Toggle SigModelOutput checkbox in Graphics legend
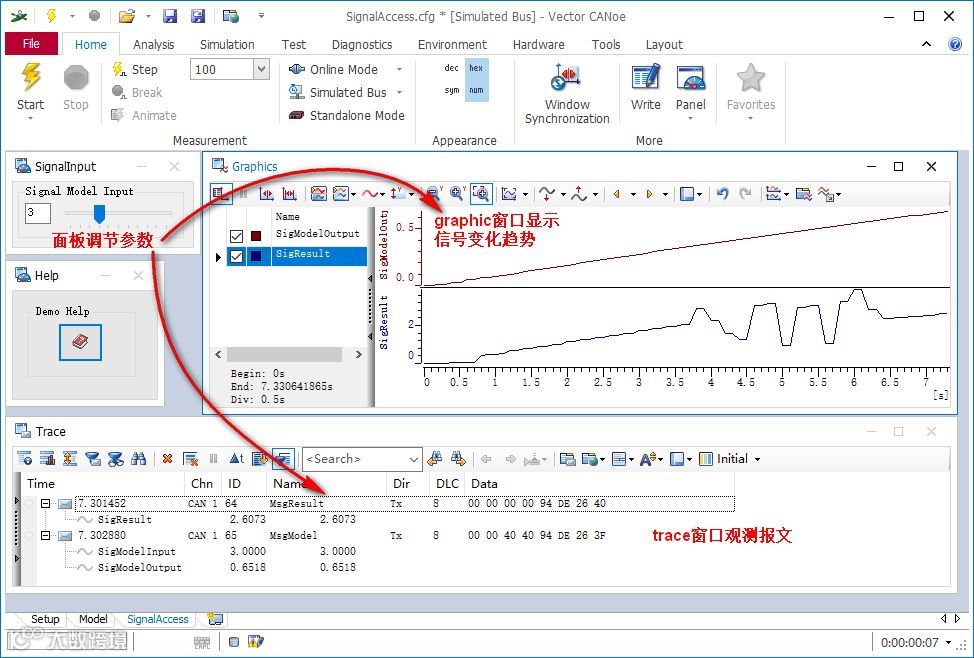This screenshot has width=974, height=658. [236, 235]
